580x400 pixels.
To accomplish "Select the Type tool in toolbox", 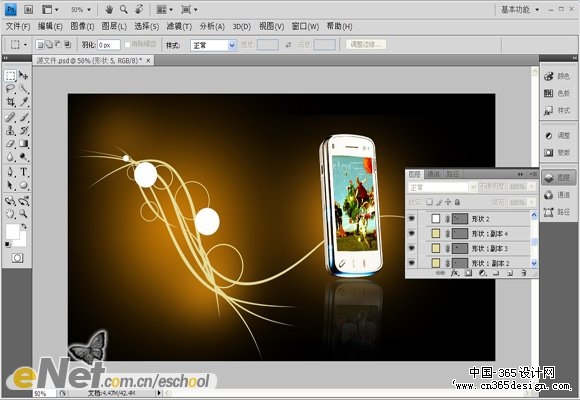I will [24, 172].
